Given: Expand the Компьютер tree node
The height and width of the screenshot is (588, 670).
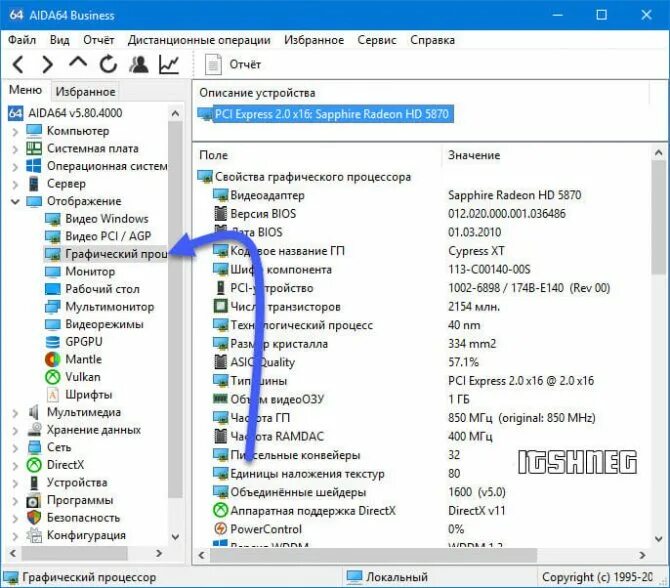Looking at the screenshot, I should tap(15, 131).
